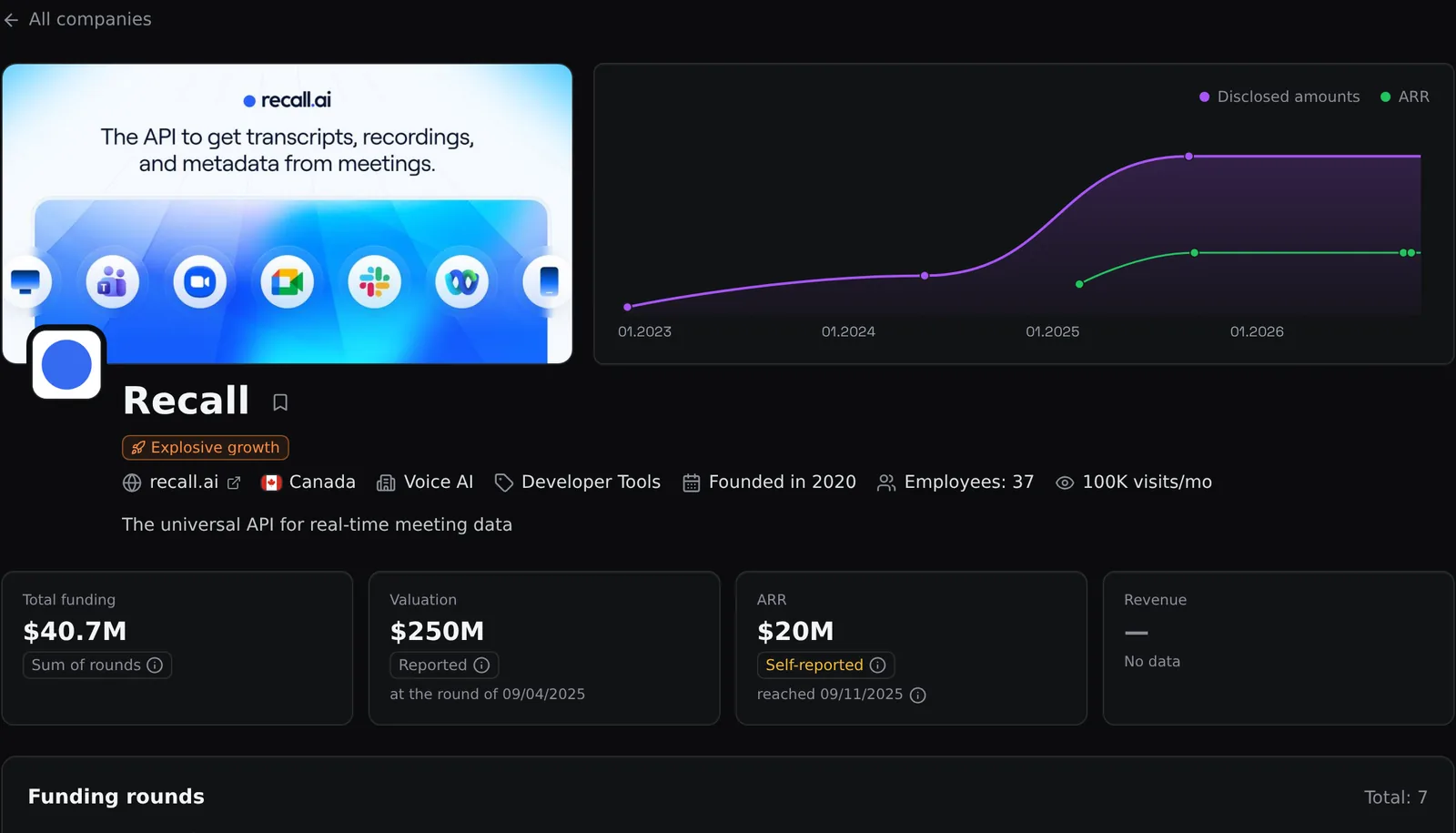Click the Developer Tools tag
Screen dimensions: 1456x833
591,482
